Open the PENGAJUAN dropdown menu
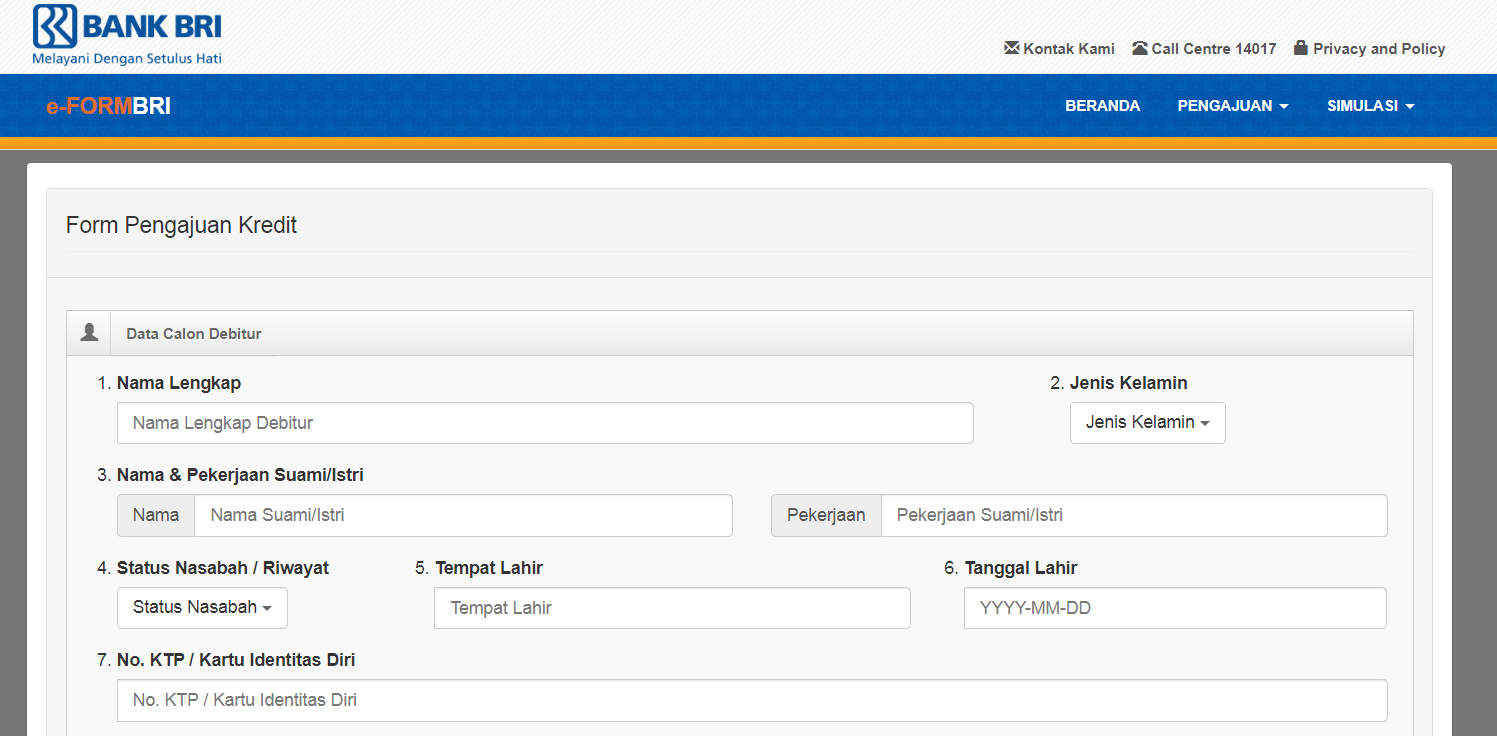Image resolution: width=1497 pixels, height=736 pixels. (x=1233, y=106)
